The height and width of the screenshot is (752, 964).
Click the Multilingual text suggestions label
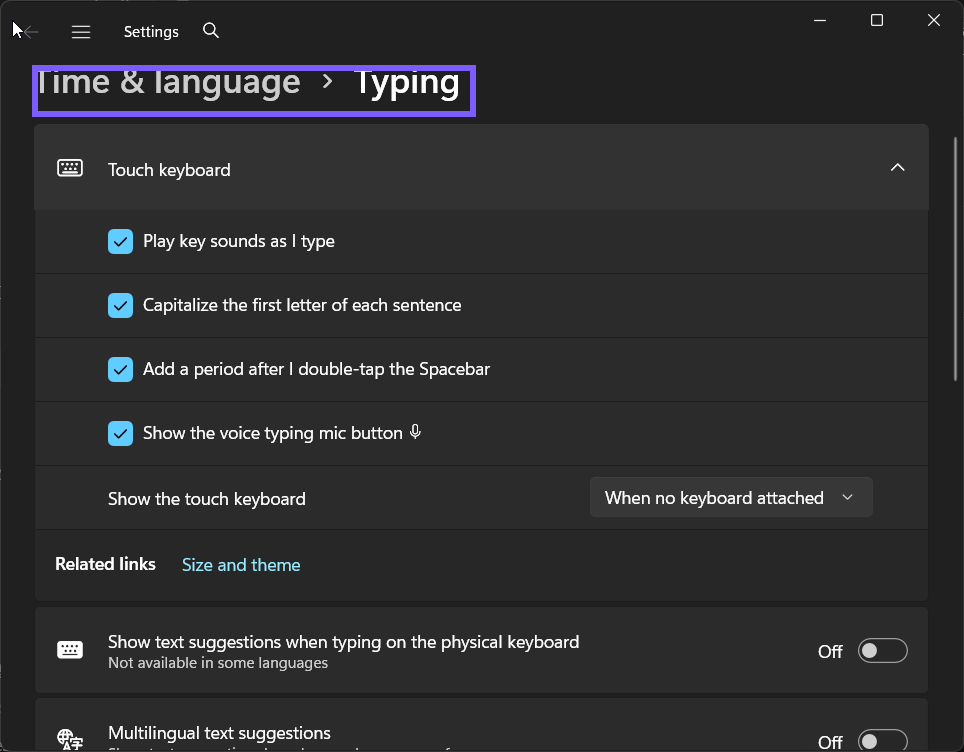(219, 733)
